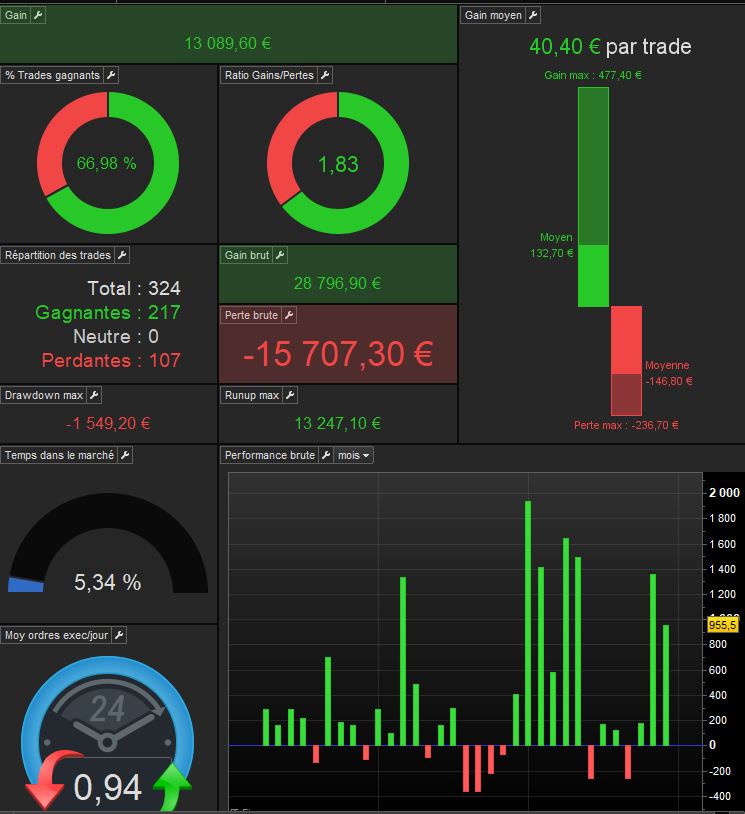
Task: Open Répartition des trades wrench settings
Action: click(122, 255)
